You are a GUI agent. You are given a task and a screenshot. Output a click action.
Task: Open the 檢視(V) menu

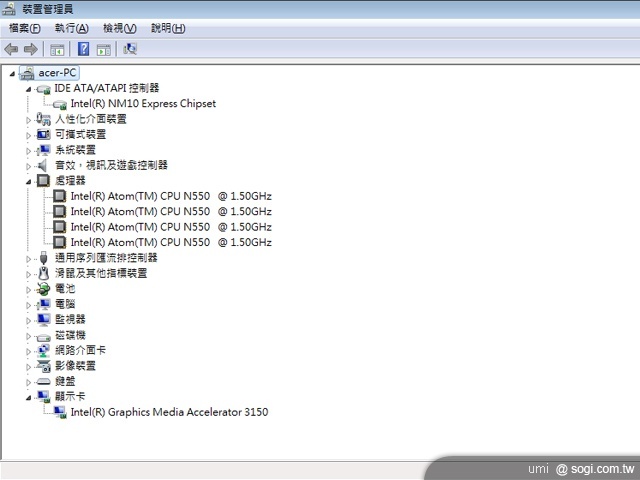(120, 28)
